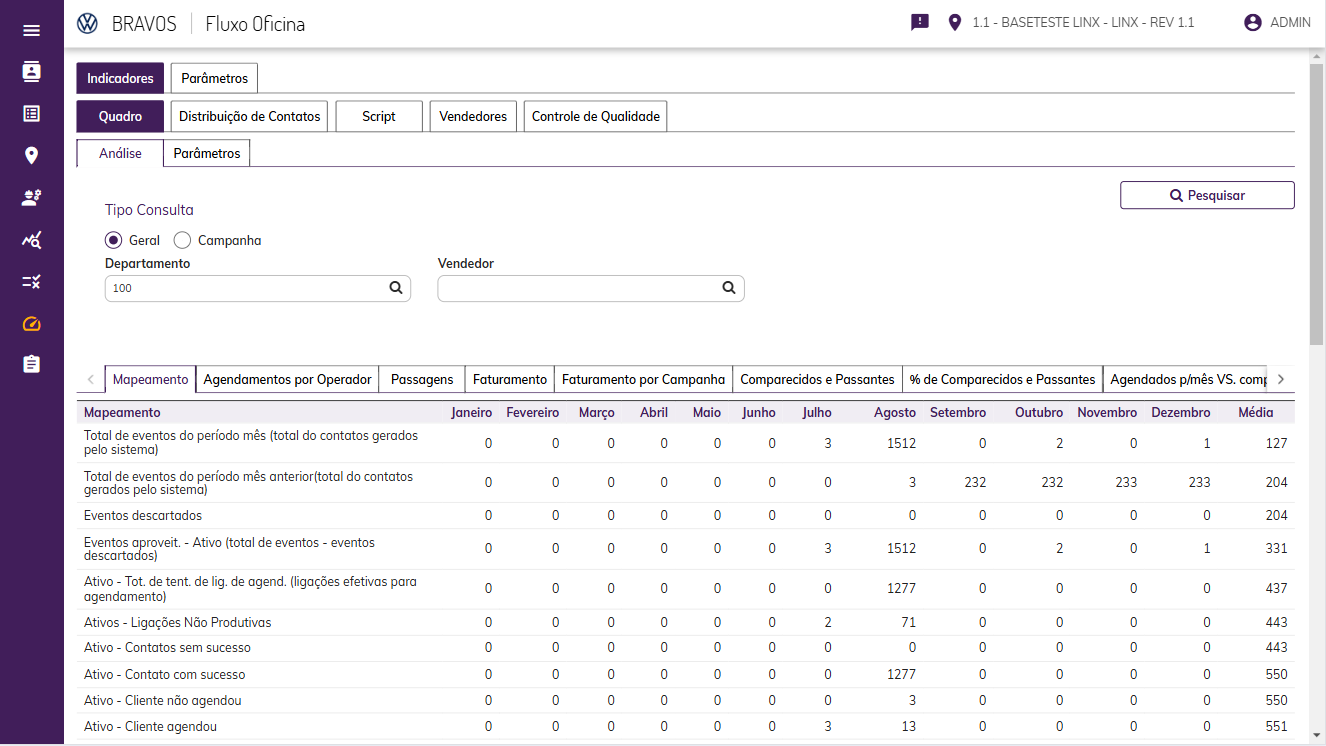Viewport: 1326px width, 746px height.
Task: Click the checklist check-and-cross sidebar icon
Action: 31,282
